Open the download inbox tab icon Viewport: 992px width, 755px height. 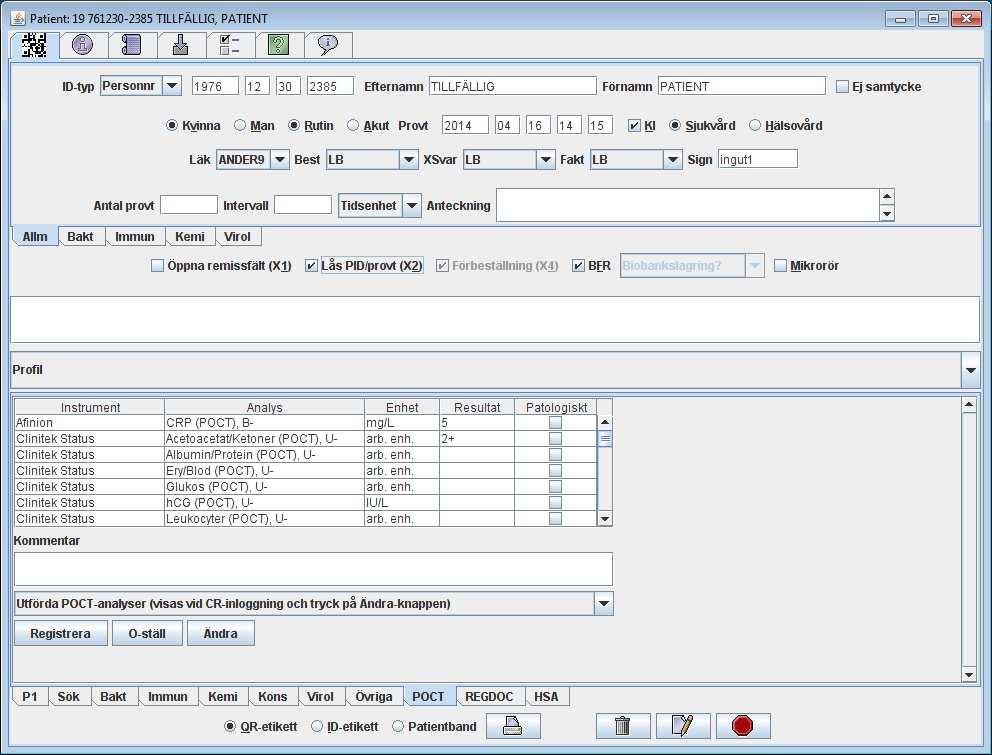click(x=180, y=44)
